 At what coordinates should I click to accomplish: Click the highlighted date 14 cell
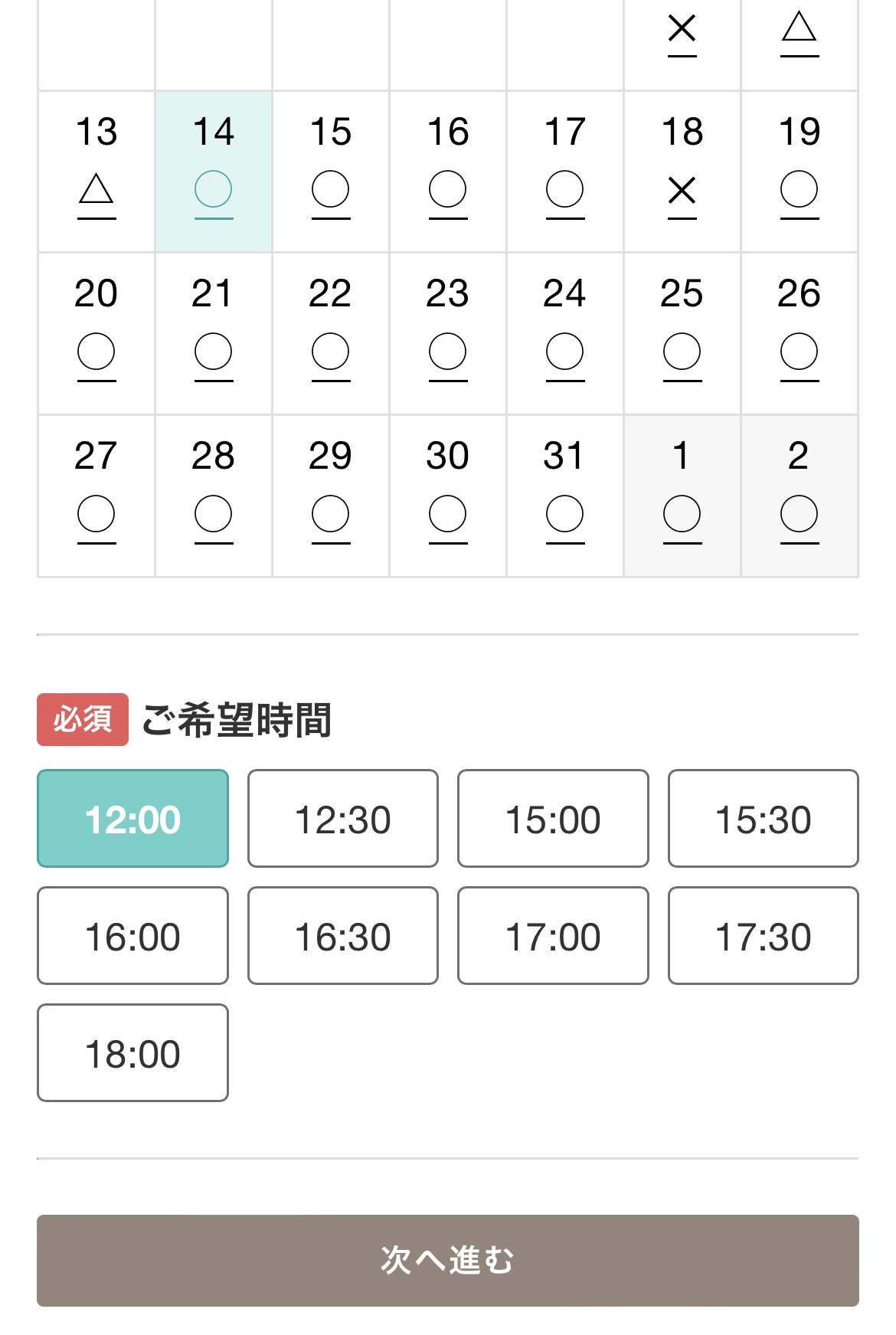pyautogui.click(x=214, y=172)
